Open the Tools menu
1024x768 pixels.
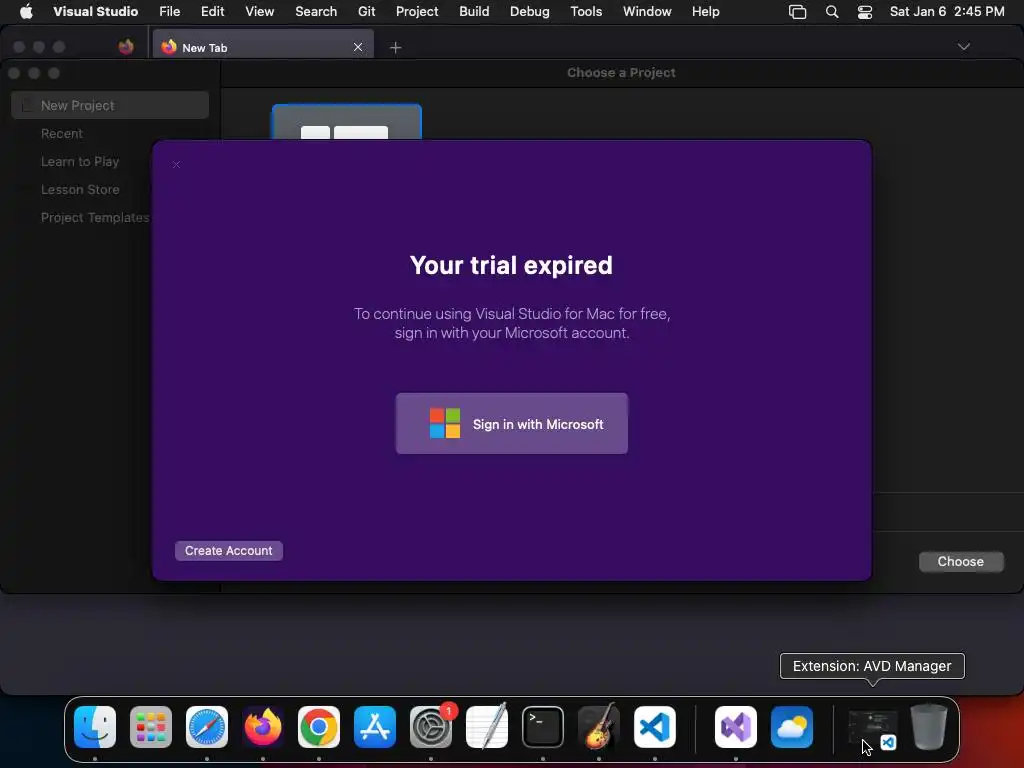pyautogui.click(x=586, y=12)
